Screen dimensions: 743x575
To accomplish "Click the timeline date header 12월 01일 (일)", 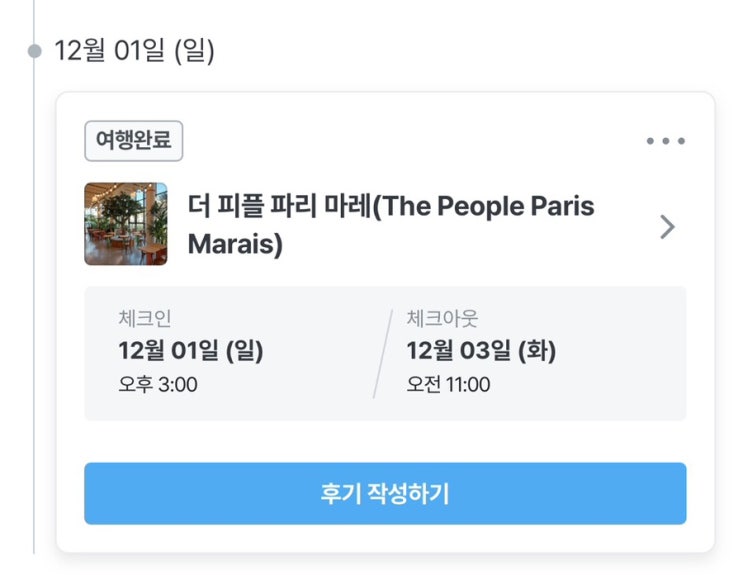I will 135,50.
